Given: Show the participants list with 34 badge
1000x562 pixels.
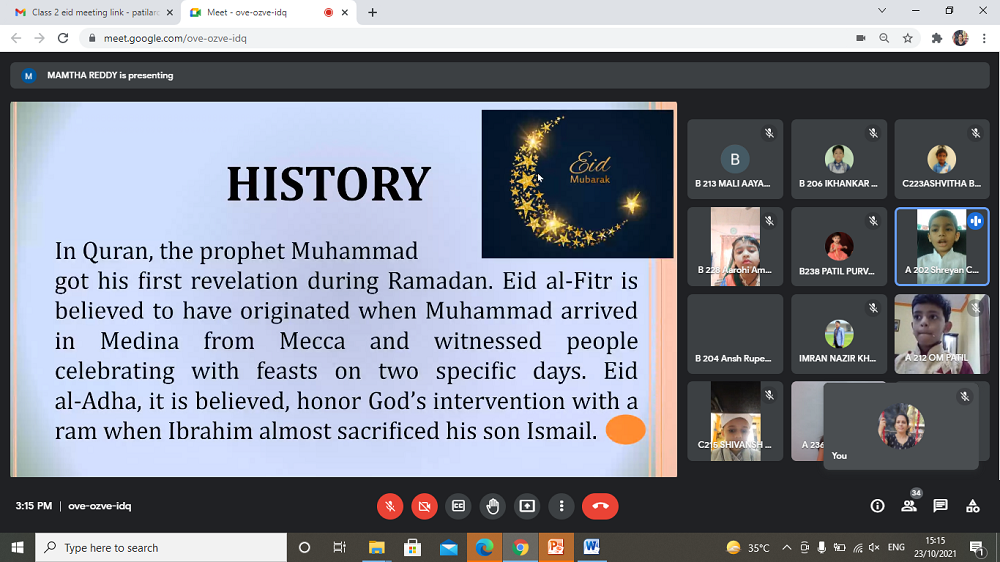Looking at the screenshot, I should click(x=909, y=506).
